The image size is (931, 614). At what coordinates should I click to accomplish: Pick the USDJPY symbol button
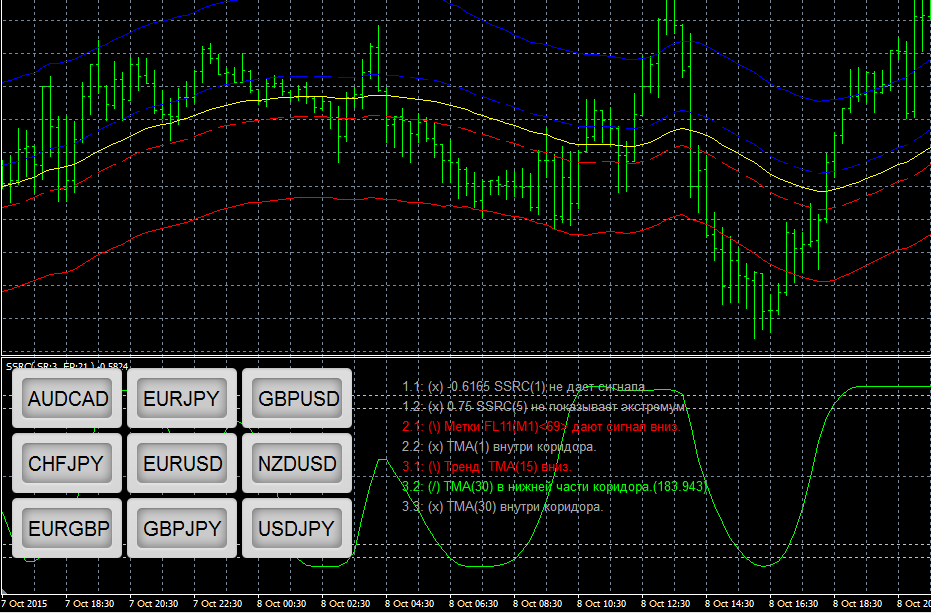[297, 528]
